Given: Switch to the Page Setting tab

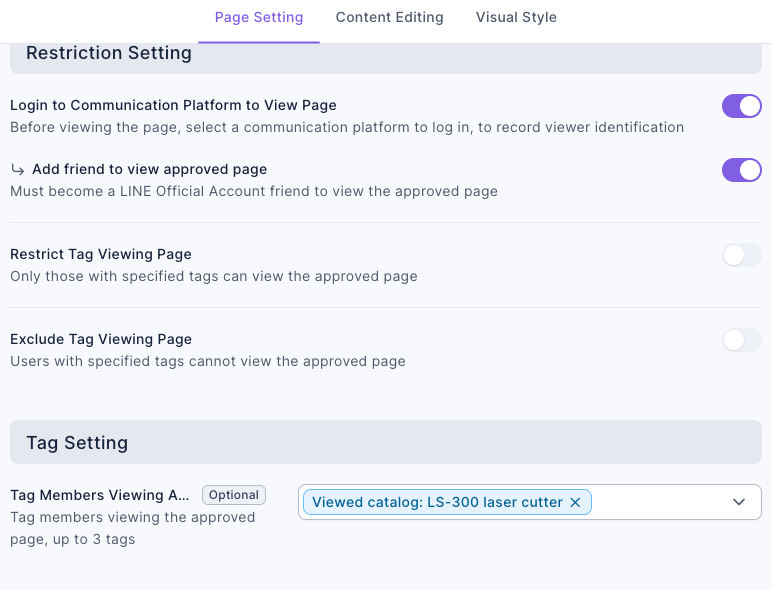Looking at the screenshot, I should pos(259,18).
